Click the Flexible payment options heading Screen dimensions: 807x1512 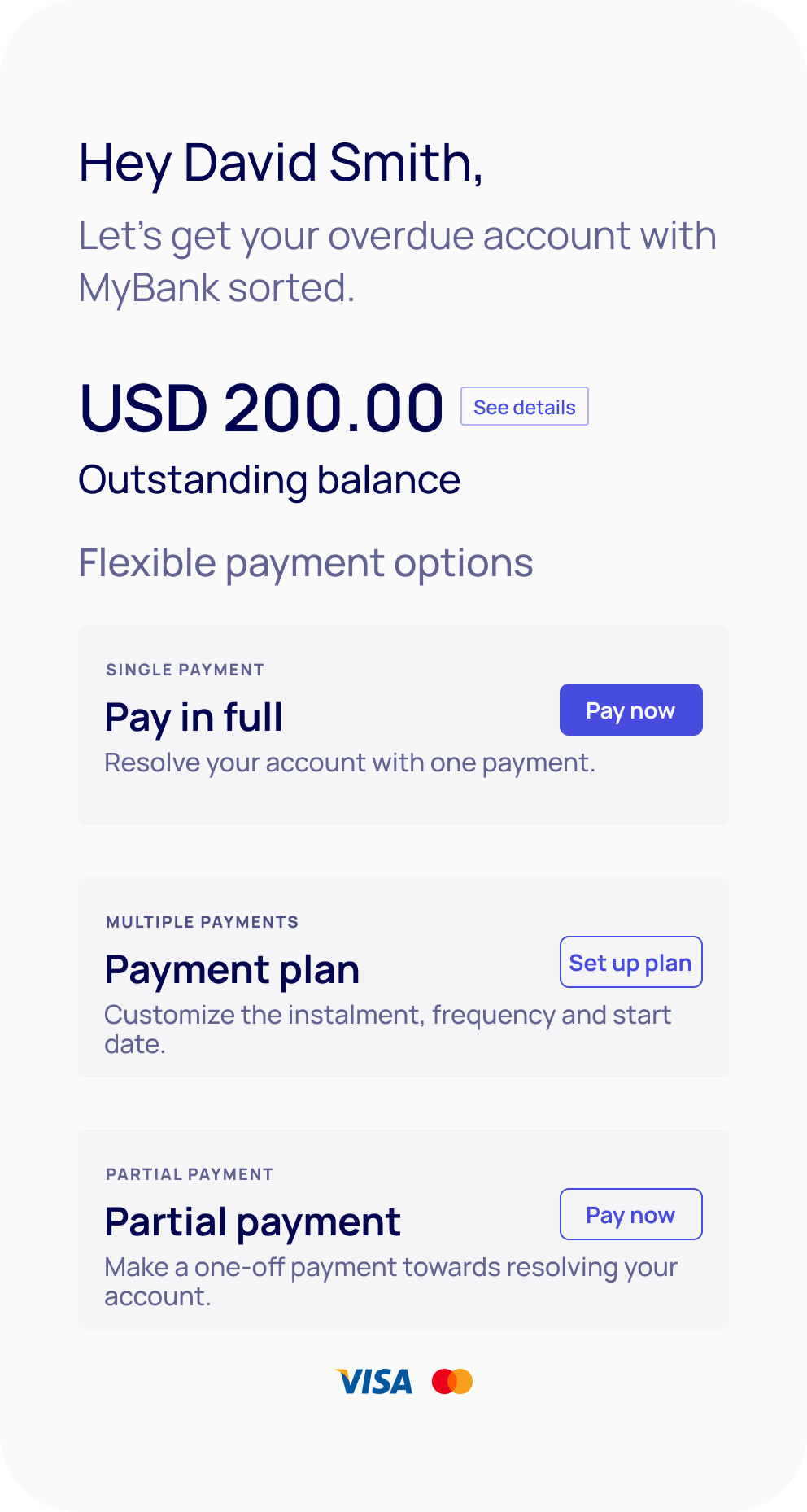click(x=305, y=562)
